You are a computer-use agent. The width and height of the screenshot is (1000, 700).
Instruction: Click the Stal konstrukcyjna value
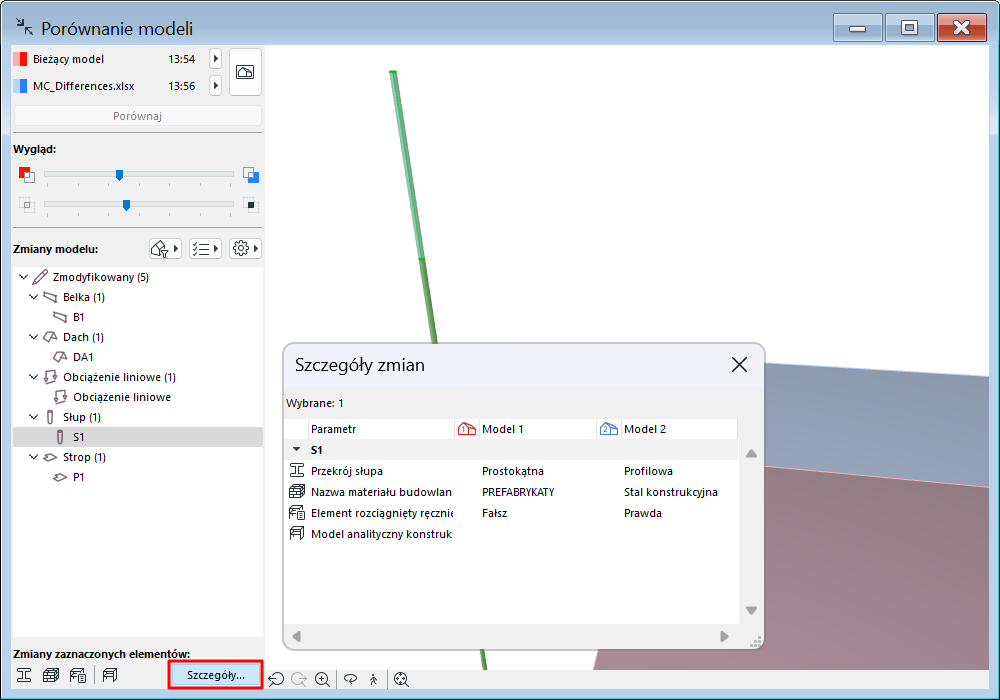click(670, 492)
